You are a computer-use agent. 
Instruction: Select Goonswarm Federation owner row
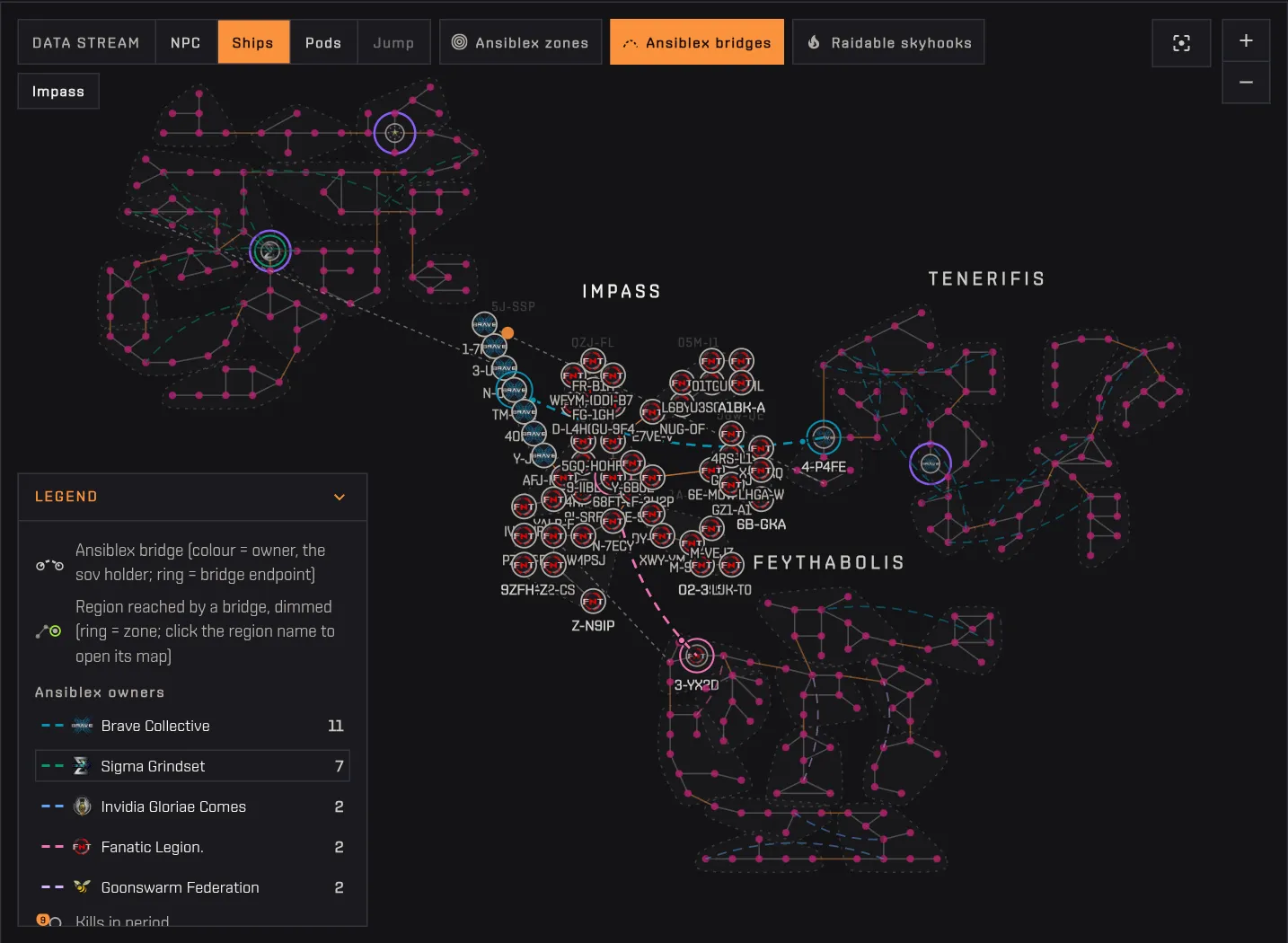pyautogui.click(x=192, y=887)
